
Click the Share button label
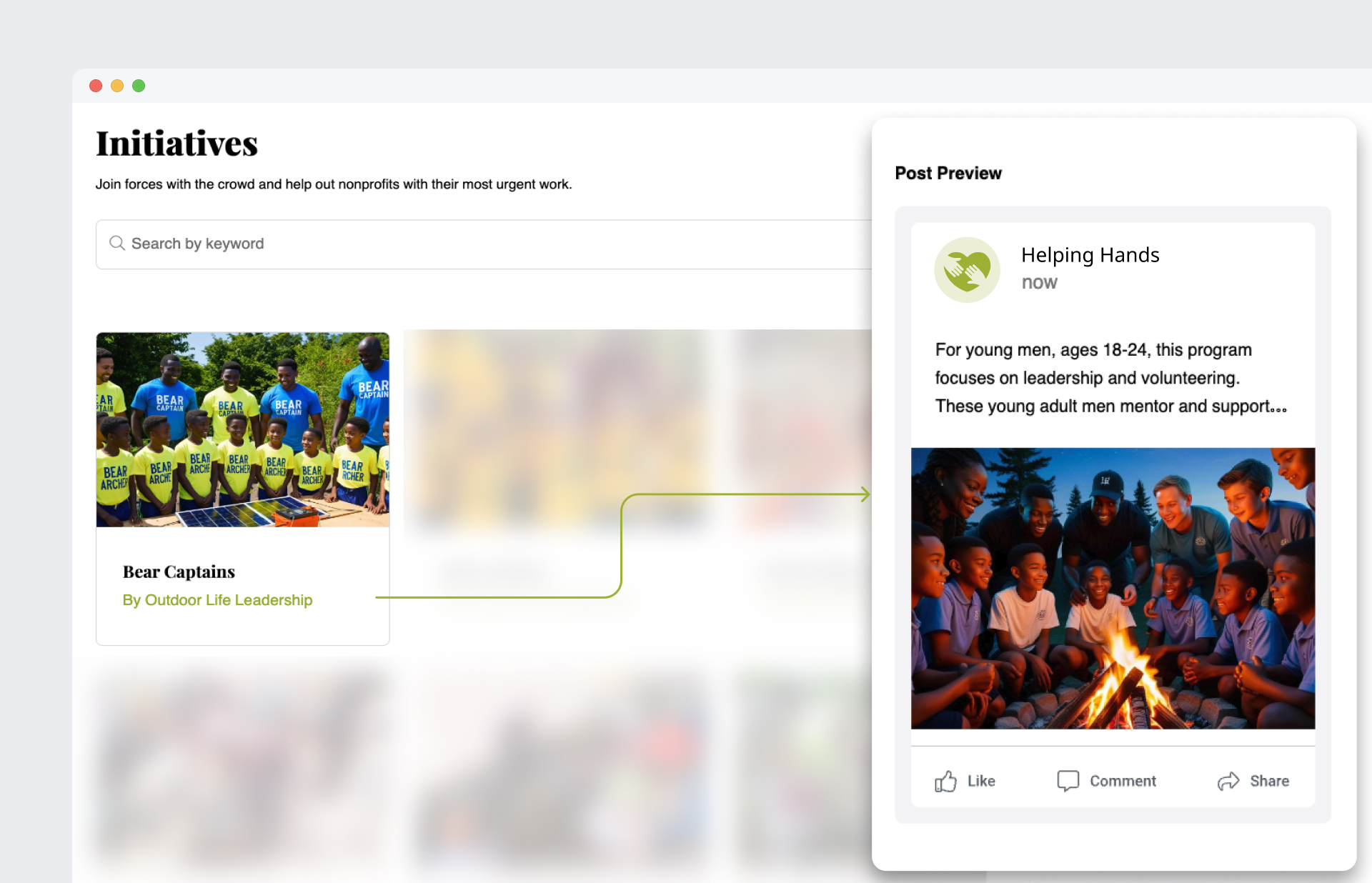[x=1269, y=781]
